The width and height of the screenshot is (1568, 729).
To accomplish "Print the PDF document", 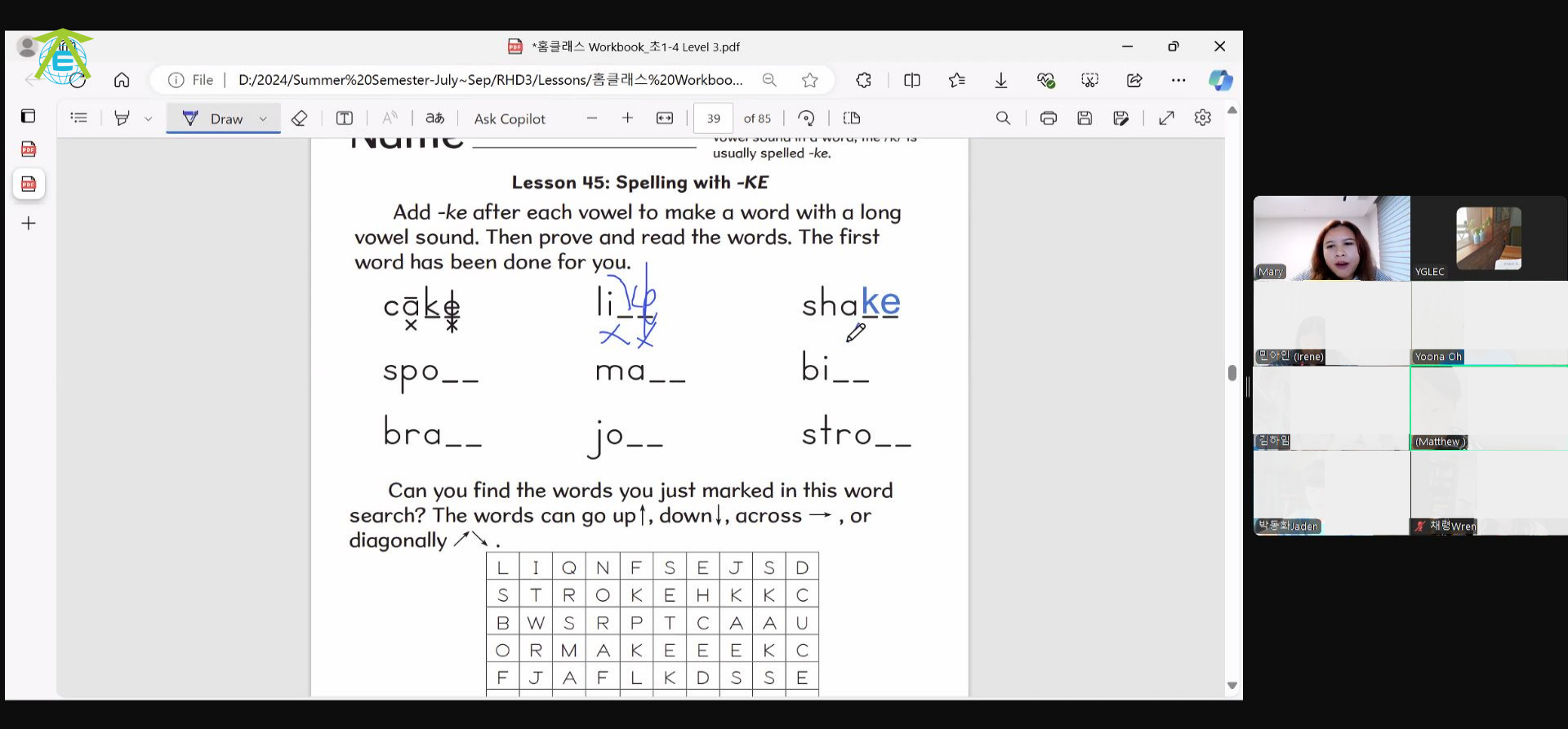I will tap(1049, 118).
